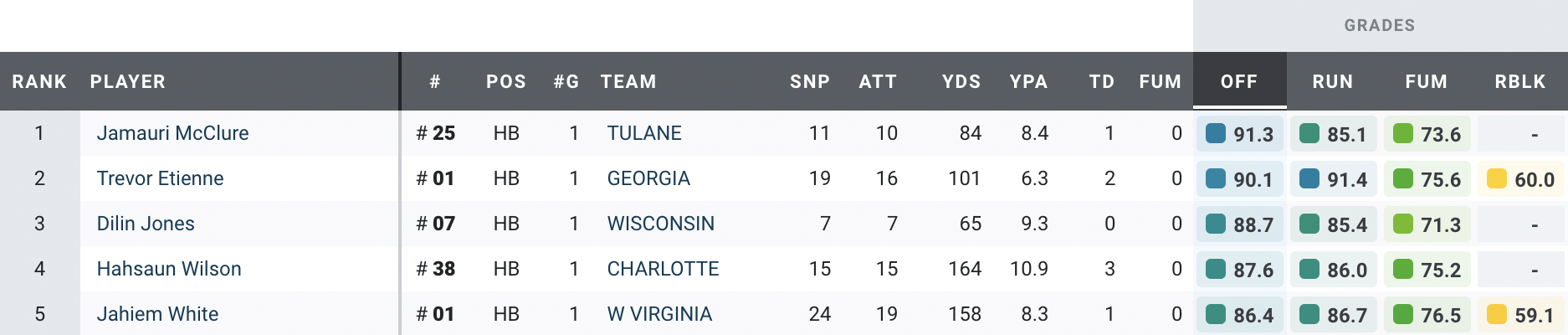Sort by RUN grade column header
The width and height of the screenshot is (1568, 335).
click(1332, 82)
